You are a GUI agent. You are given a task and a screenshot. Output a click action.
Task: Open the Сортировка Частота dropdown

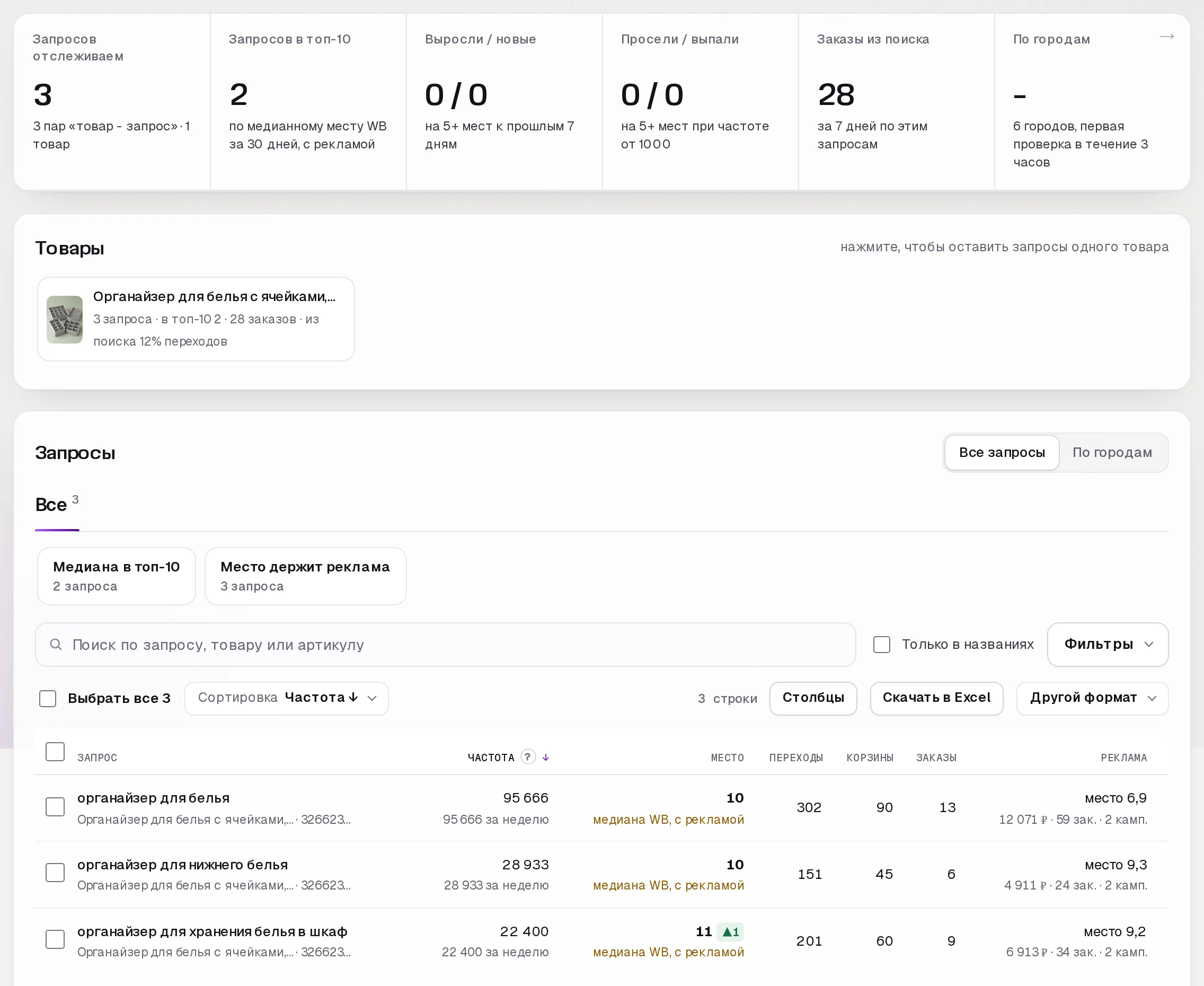(287, 698)
